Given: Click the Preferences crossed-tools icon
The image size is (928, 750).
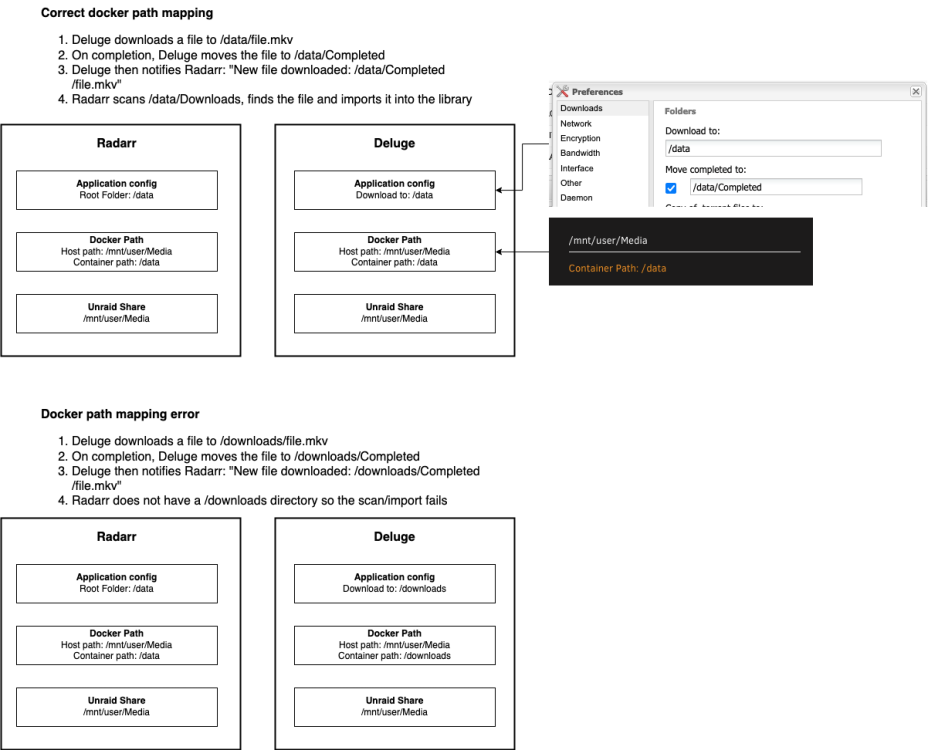Looking at the screenshot, I should [x=562, y=91].
